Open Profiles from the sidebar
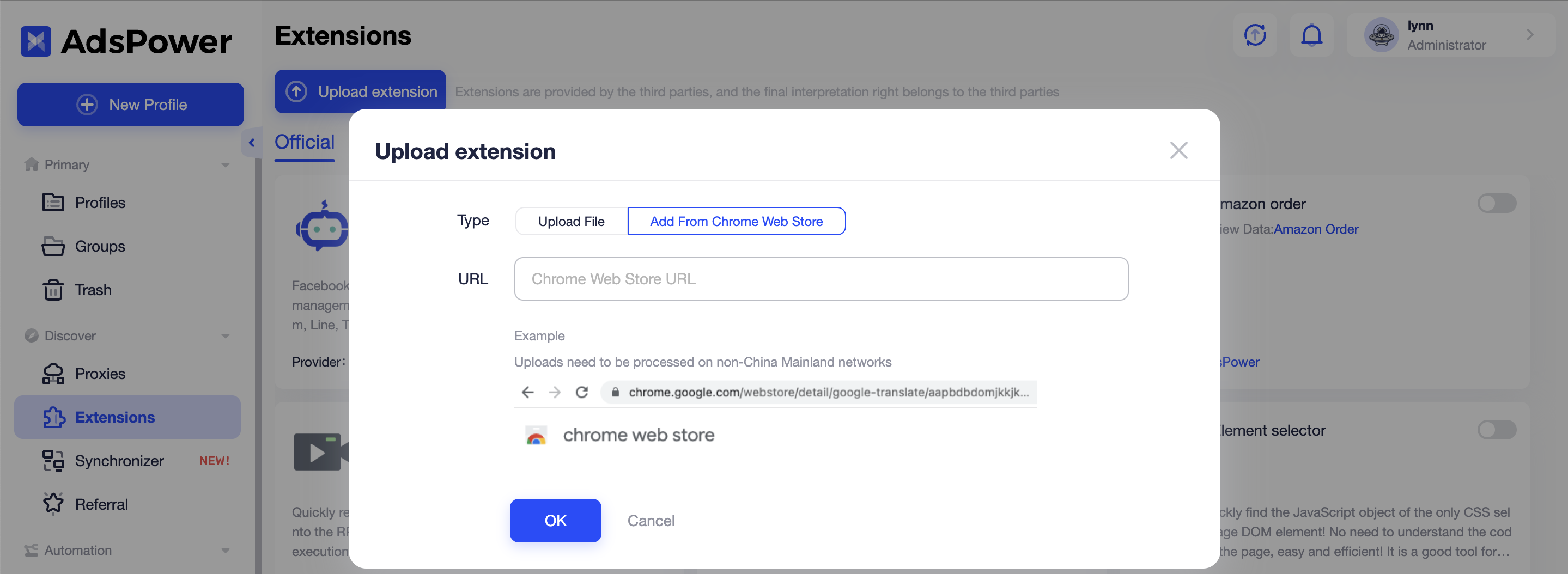Image resolution: width=1568 pixels, height=574 pixels. (x=100, y=203)
